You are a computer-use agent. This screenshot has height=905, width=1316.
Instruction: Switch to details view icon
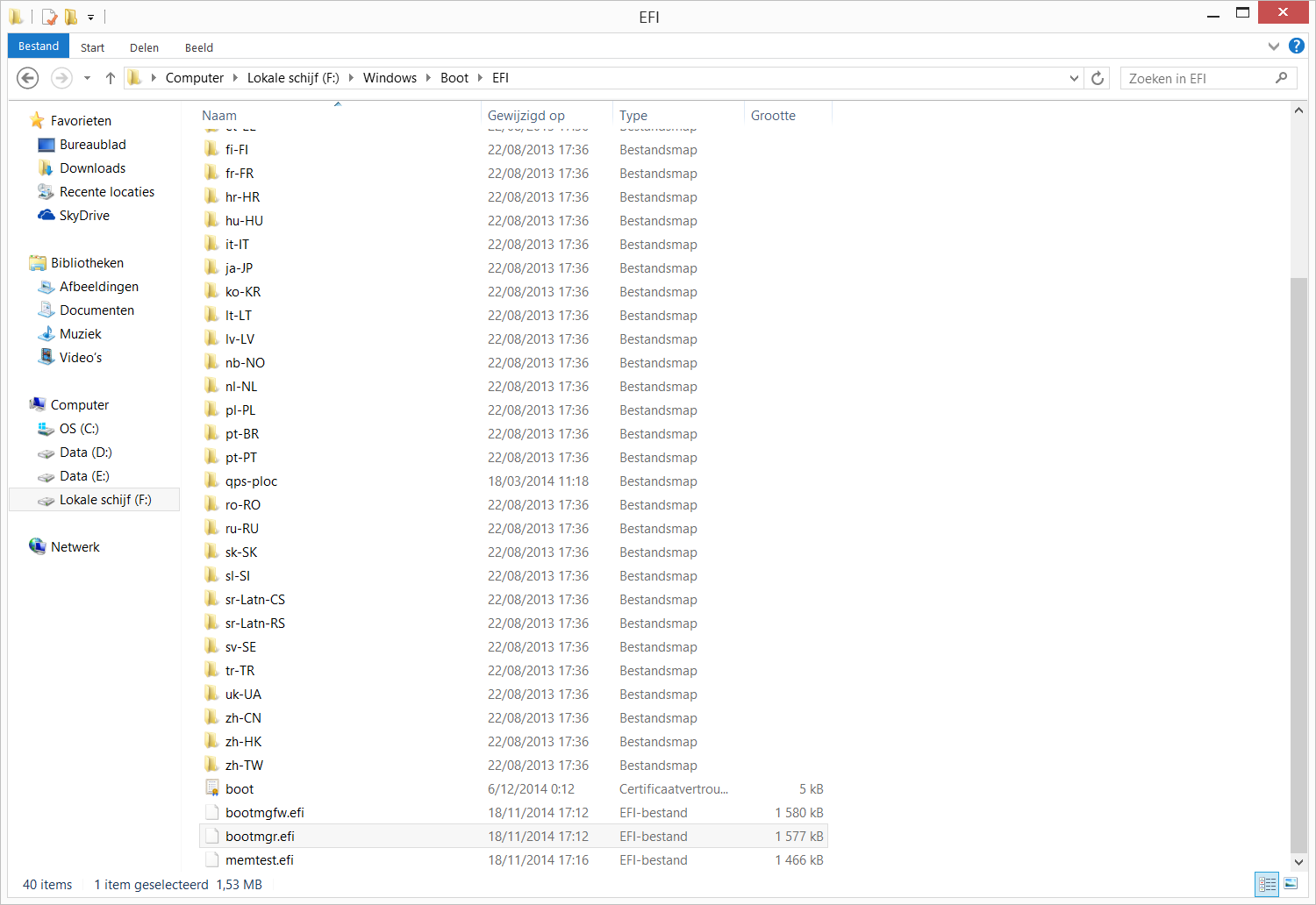click(1267, 884)
